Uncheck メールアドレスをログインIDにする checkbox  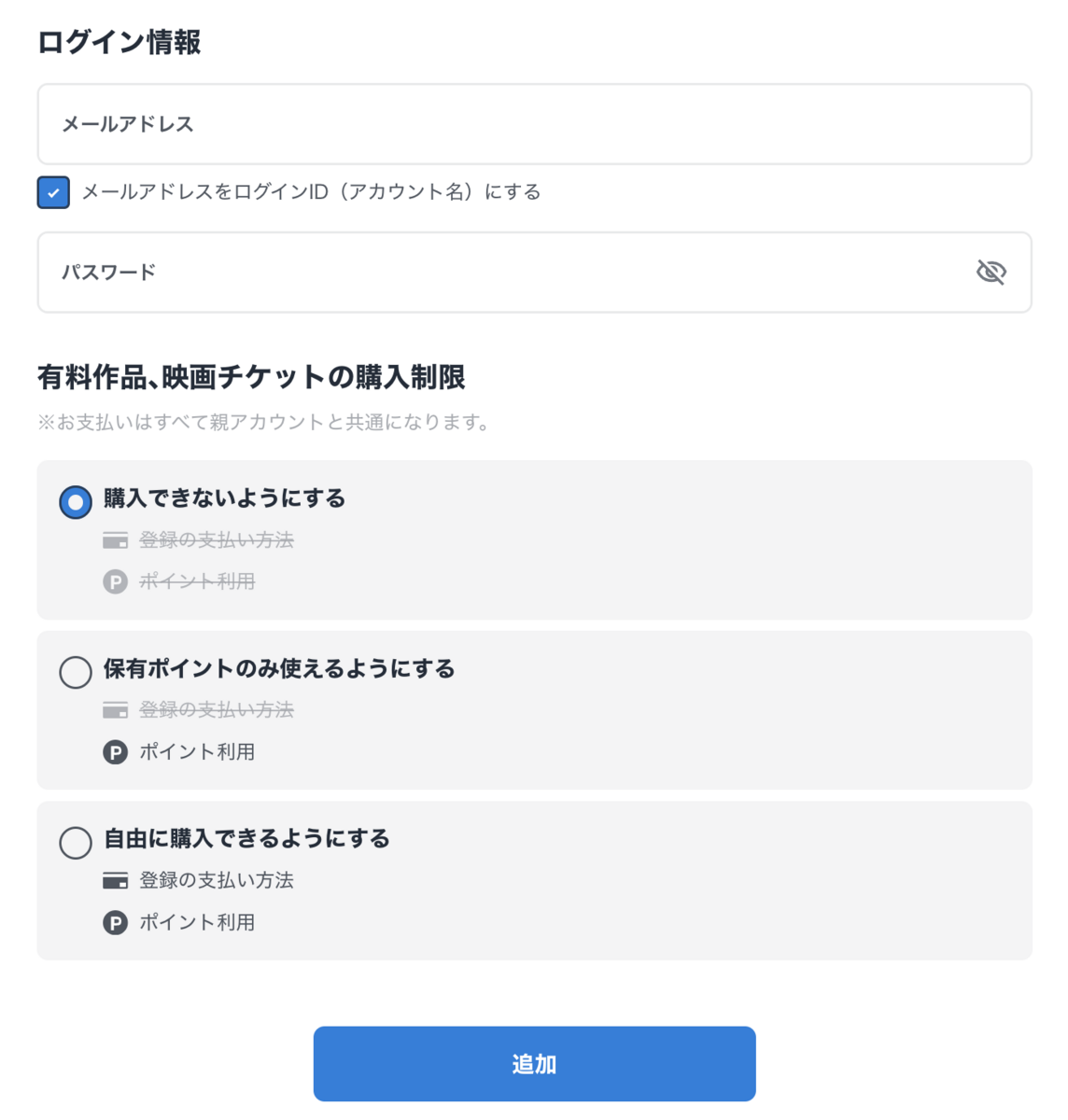coord(53,192)
